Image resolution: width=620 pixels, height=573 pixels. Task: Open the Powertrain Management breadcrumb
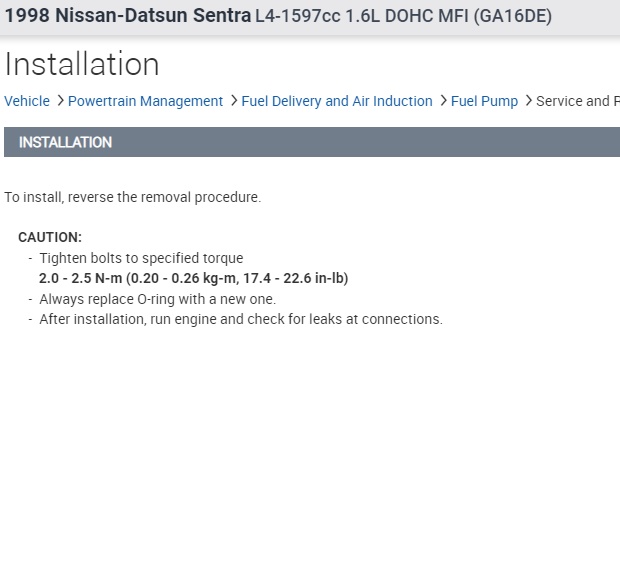pos(145,101)
